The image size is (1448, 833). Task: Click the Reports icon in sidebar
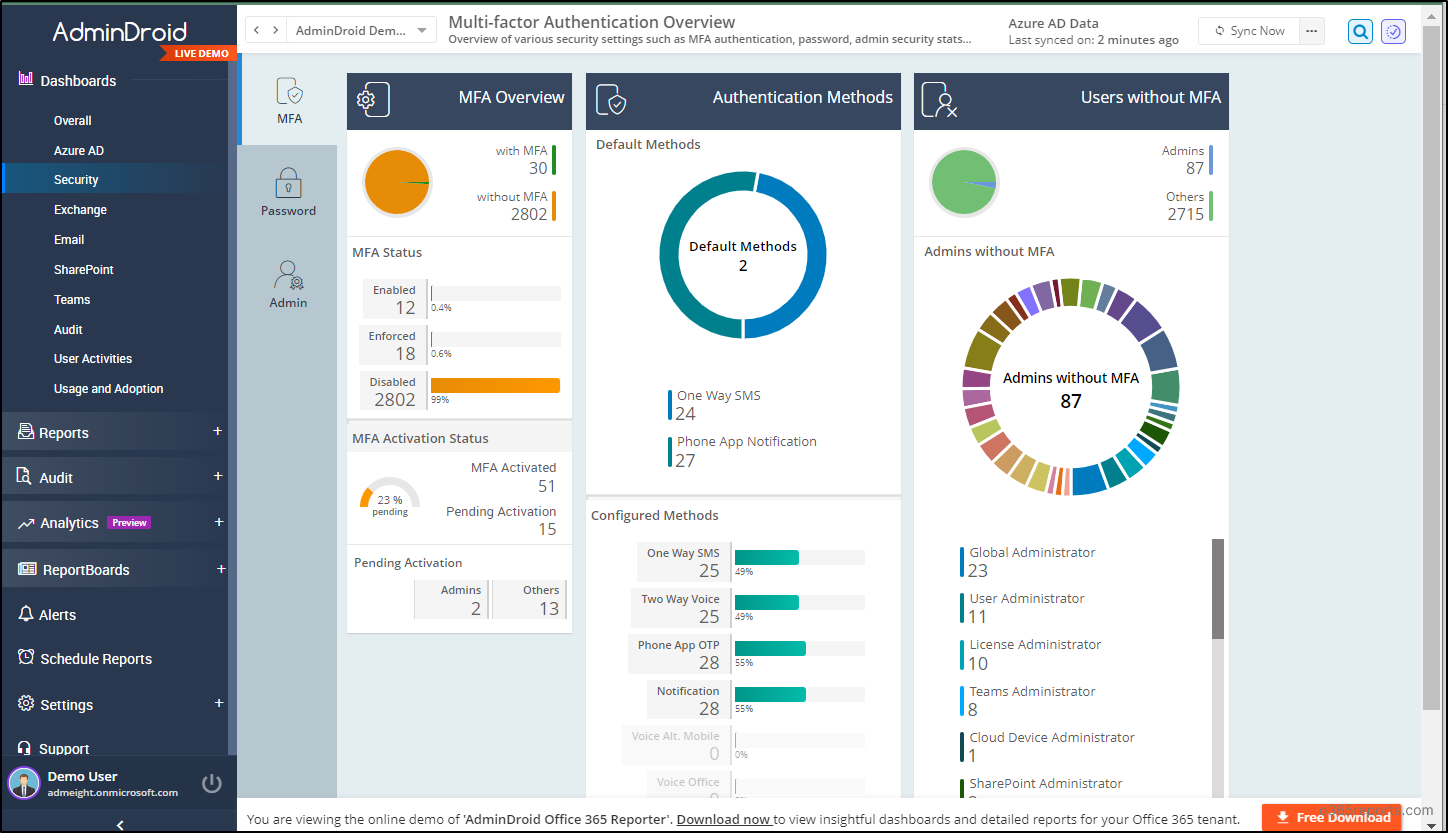(26, 432)
